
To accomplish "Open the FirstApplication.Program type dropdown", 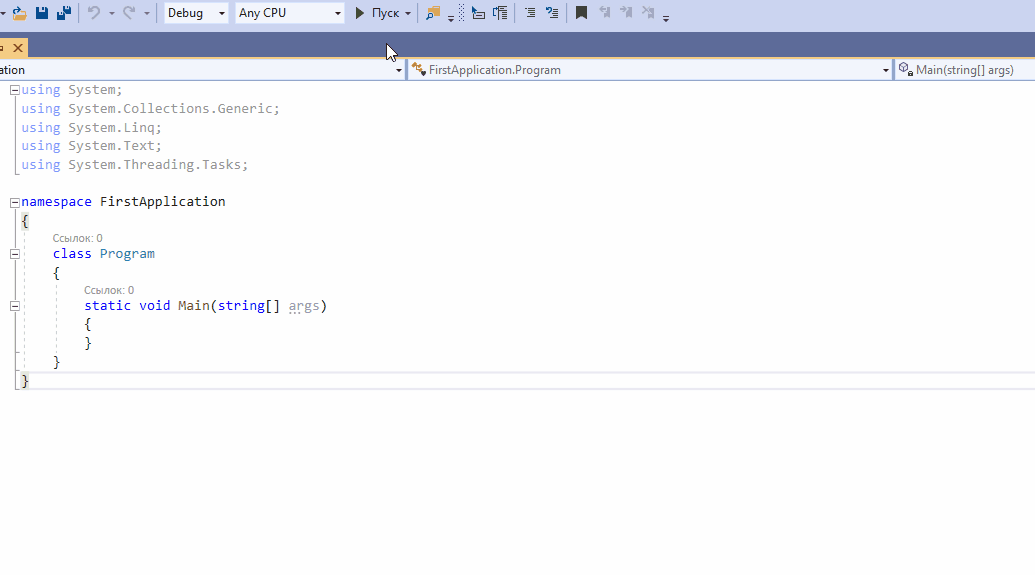I will pyautogui.click(x=649, y=70).
